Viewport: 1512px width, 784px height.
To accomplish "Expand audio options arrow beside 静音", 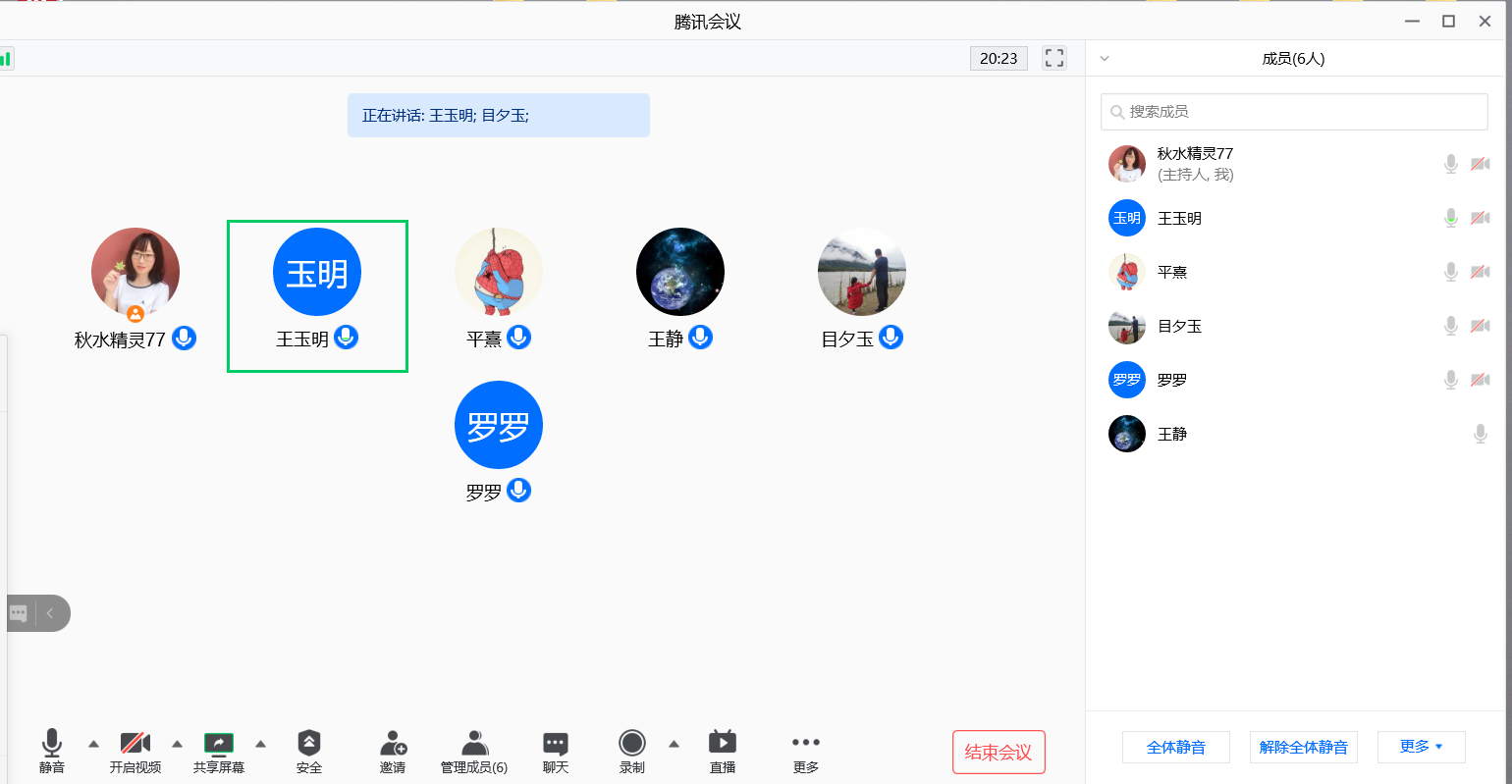I will pos(94,744).
